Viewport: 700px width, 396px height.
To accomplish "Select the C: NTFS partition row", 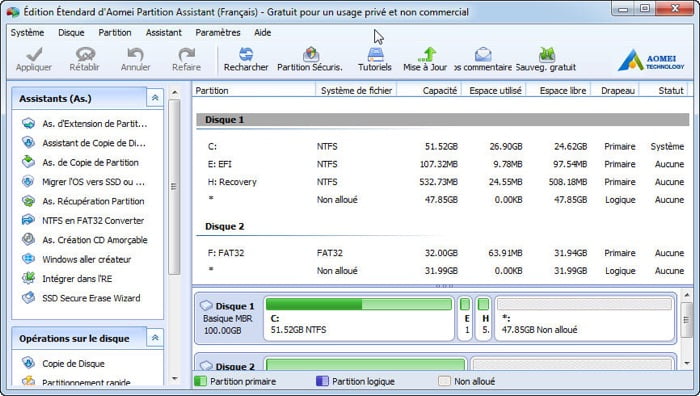I will click(443, 146).
